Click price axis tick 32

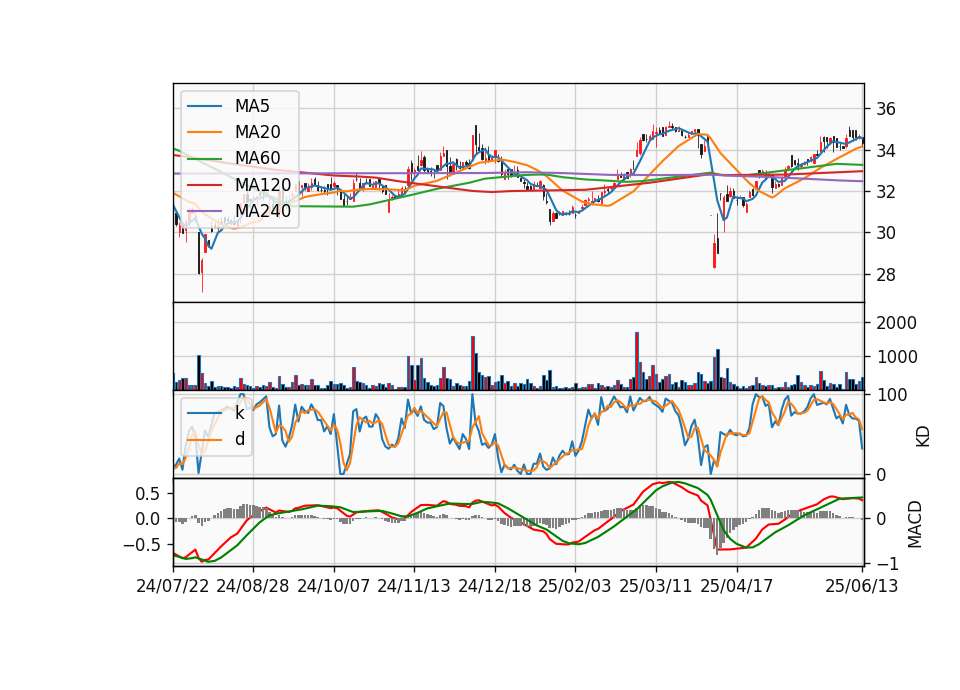[886, 192]
